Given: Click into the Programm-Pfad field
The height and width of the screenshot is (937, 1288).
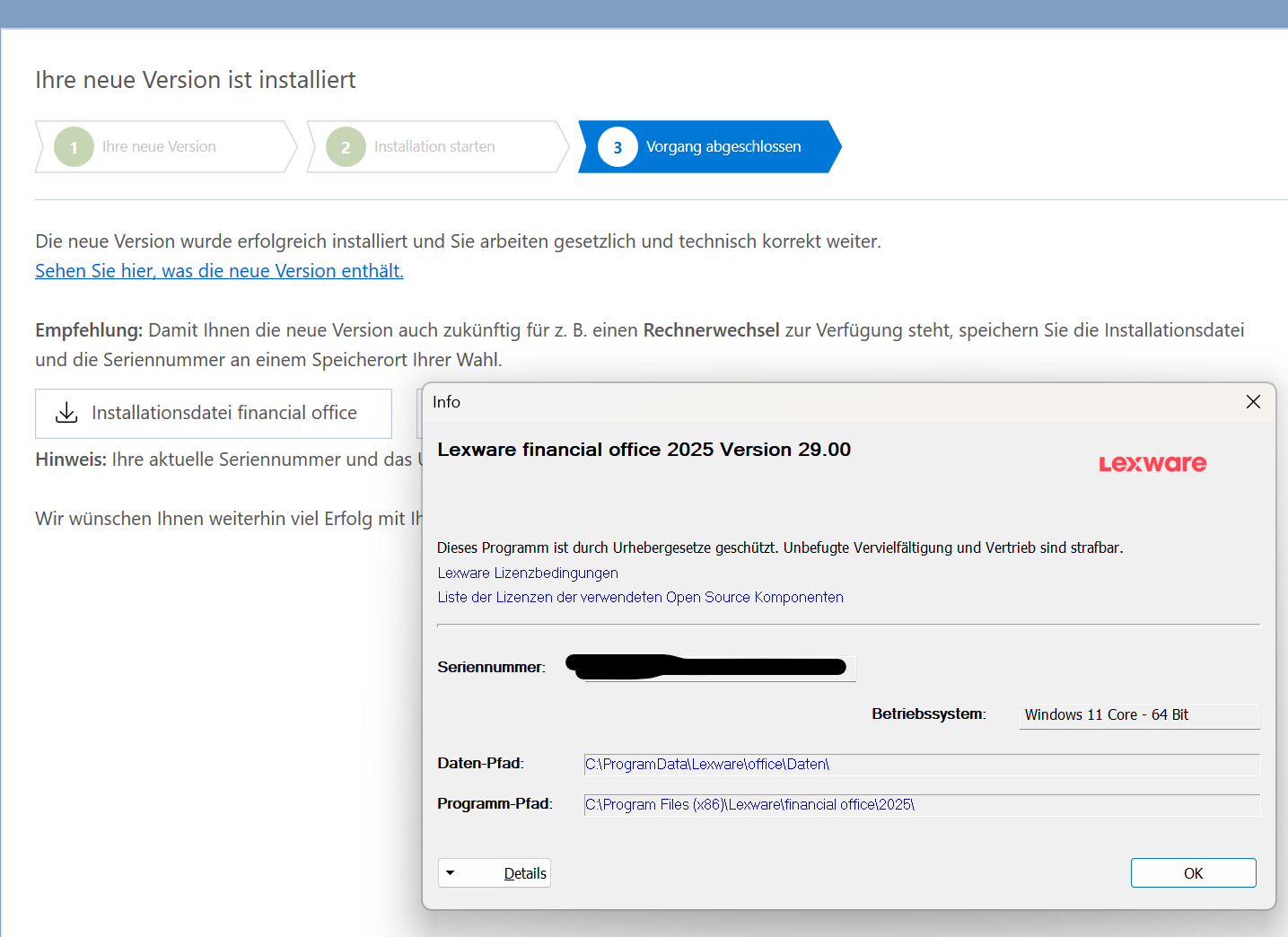Looking at the screenshot, I should click(x=921, y=804).
